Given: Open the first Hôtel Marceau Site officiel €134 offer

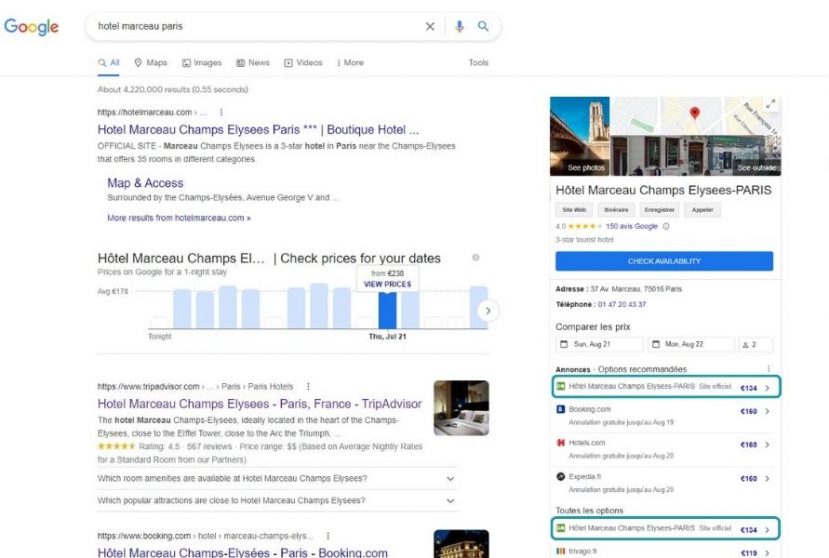Looking at the screenshot, I should [x=666, y=387].
